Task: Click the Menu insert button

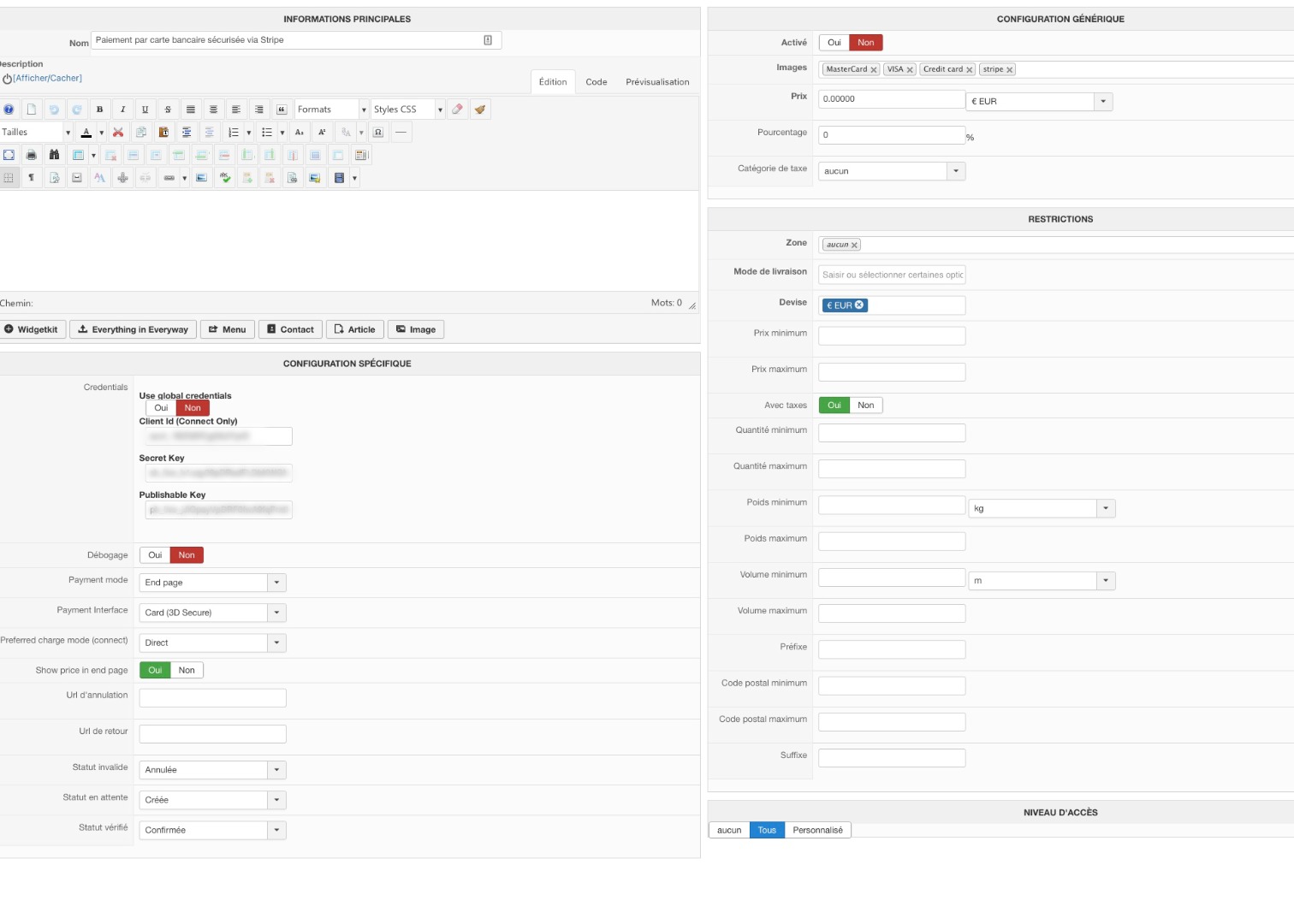Action: tap(228, 329)
